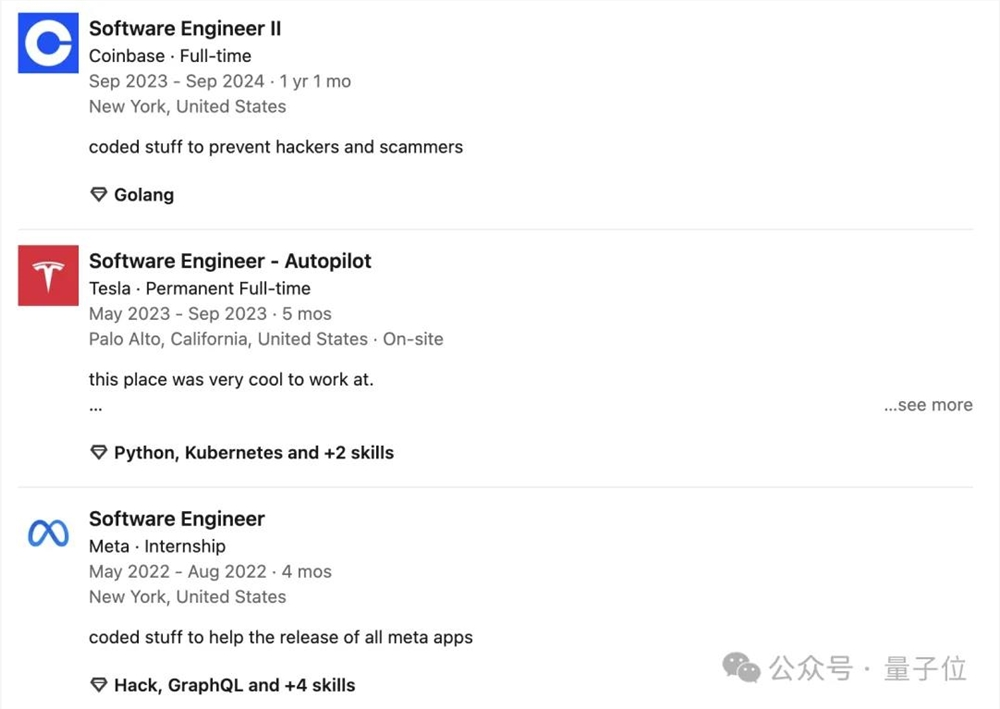Click the Tesla company logo
The image size is (1000, 709).
(x=48, y=275)
